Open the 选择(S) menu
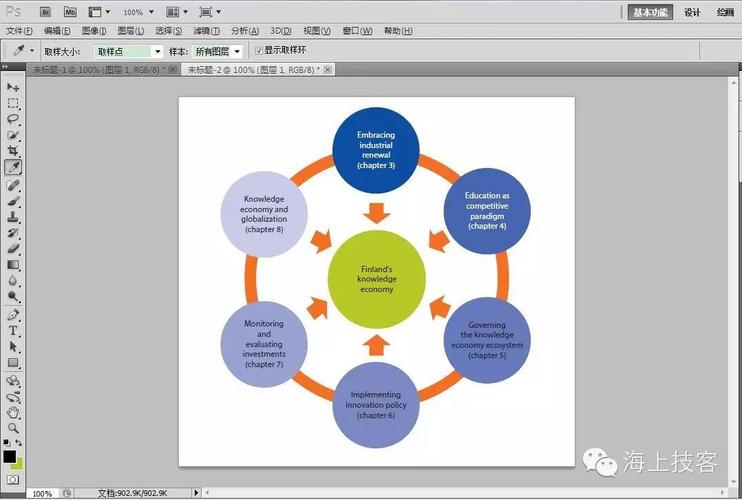Image resolution: width=742 pixels, height=500 pixels. pyautogui.click(x=168, y=31)
